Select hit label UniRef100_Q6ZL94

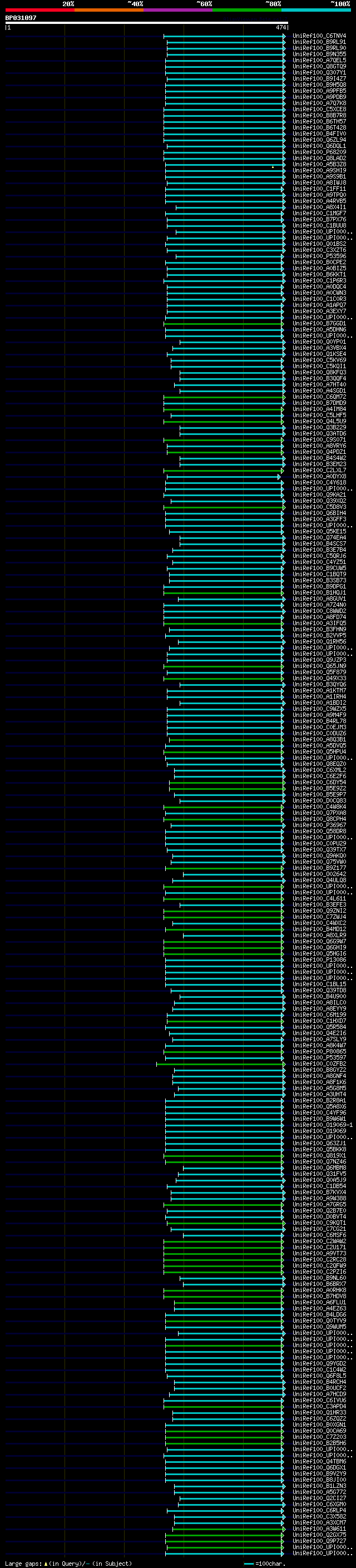coord(319,140)
